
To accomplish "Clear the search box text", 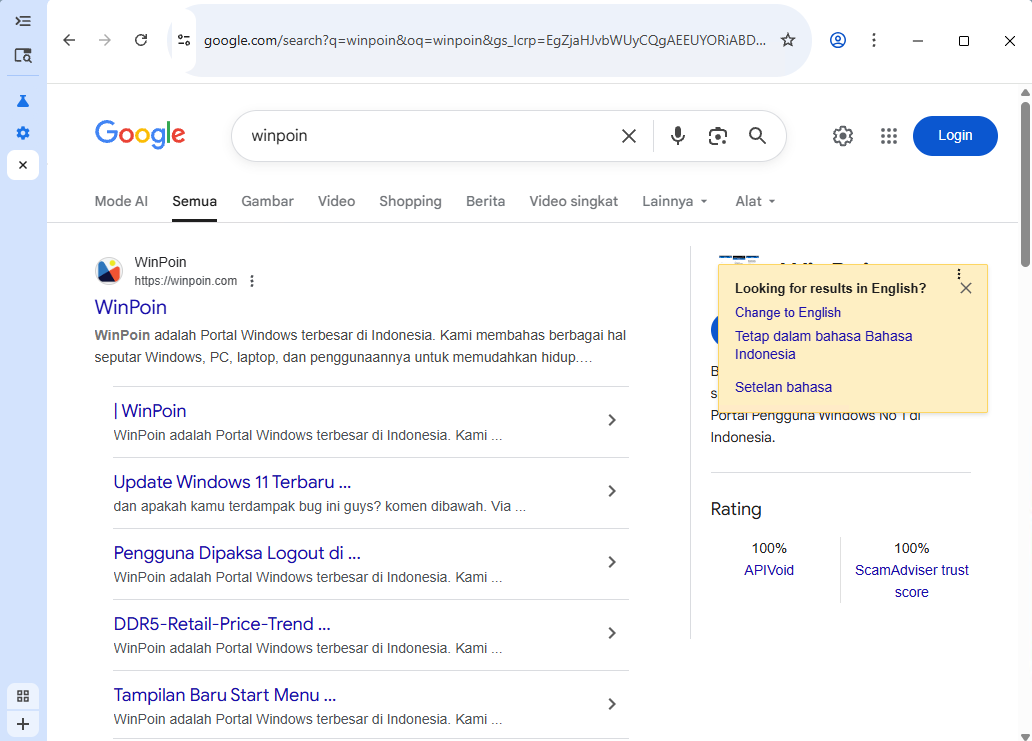I will tap(629, 136).
